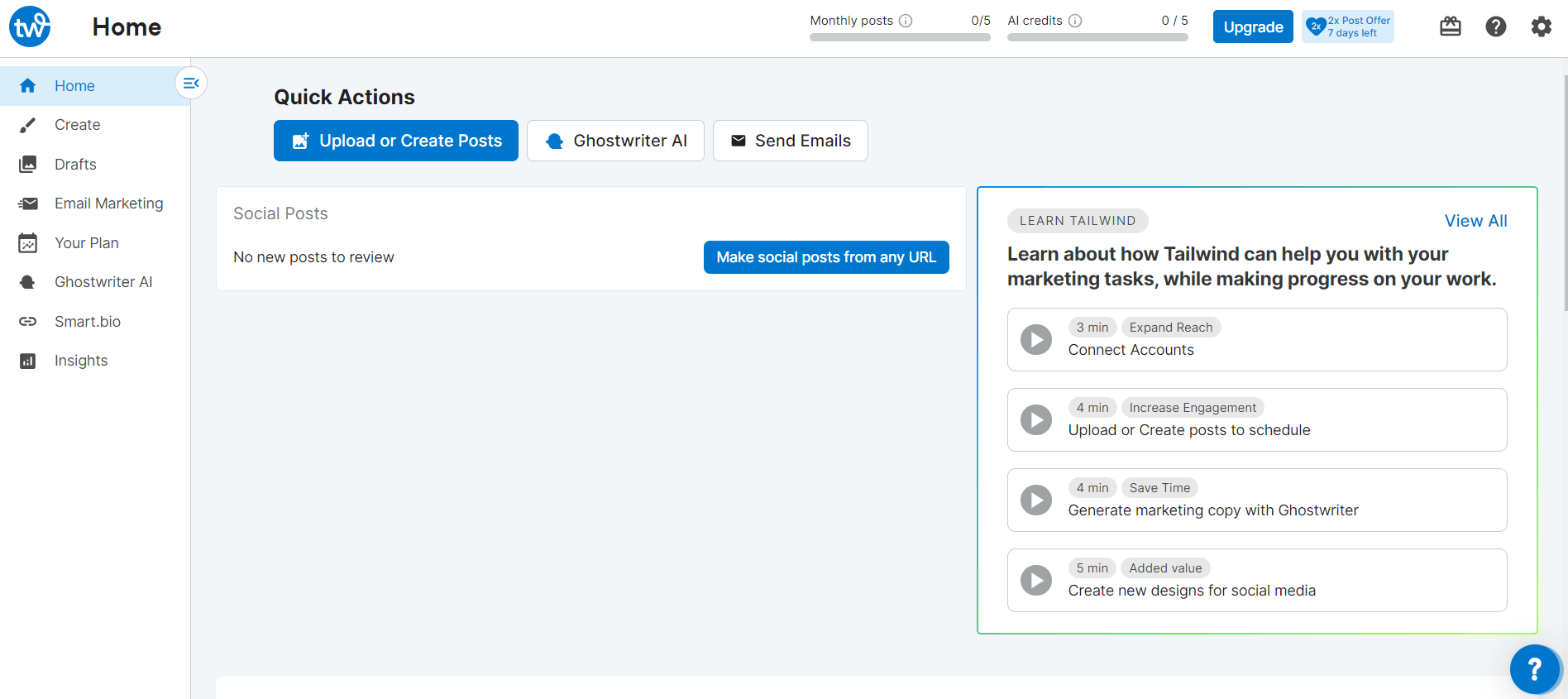This screenshot has width=1568, height=699.
Task: Click the Monthly posts progress bar
Action: (900, 37)
